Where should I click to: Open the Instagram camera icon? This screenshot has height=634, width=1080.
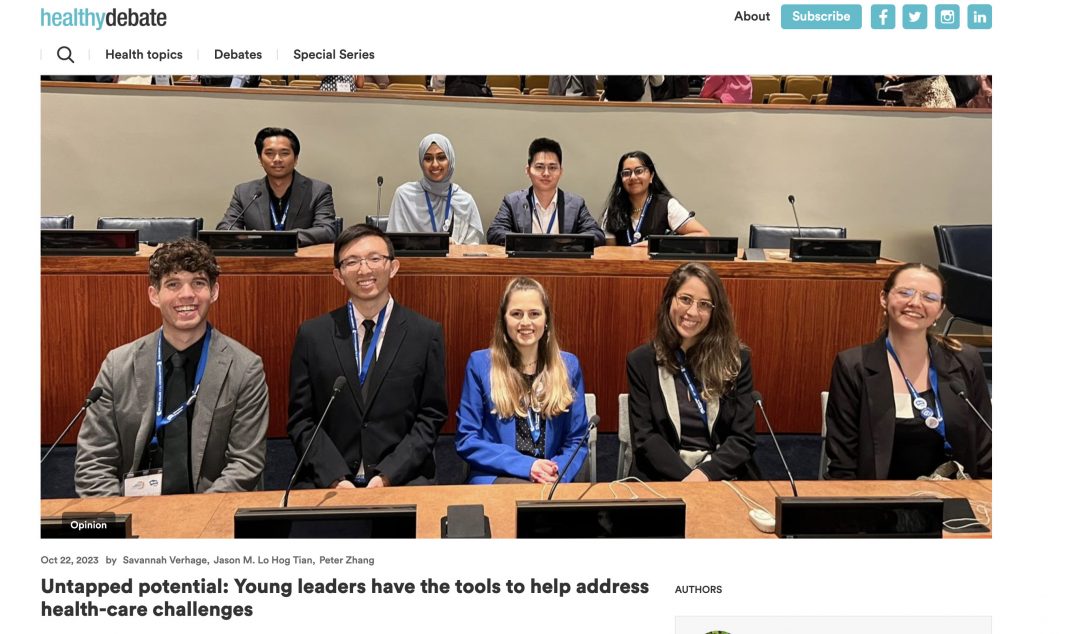point(947,17)
